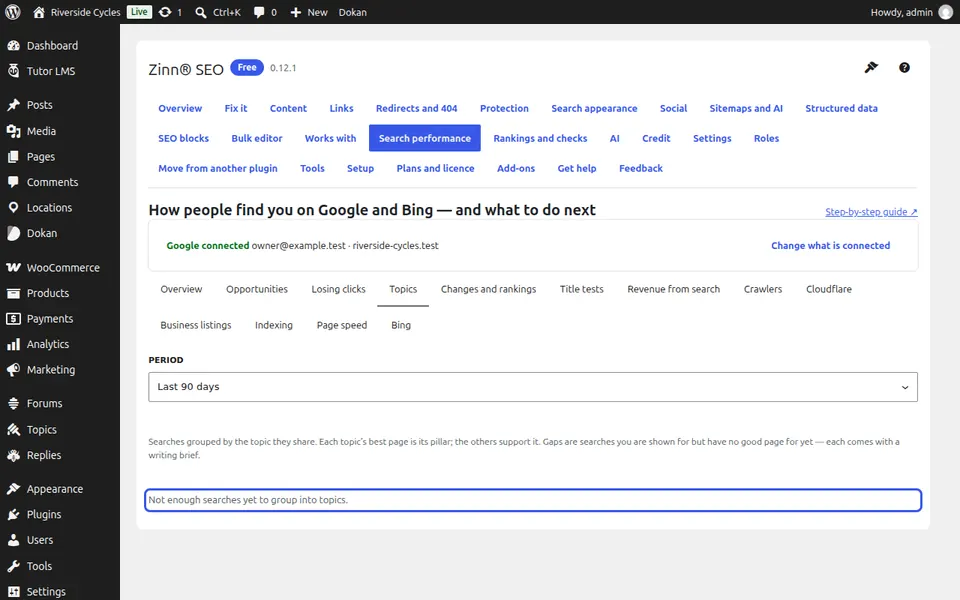Image resolution: width=960 pixels, height=600 pixels.
Task: Click the Live status badge in admin bar
Action: pos(139,12)
